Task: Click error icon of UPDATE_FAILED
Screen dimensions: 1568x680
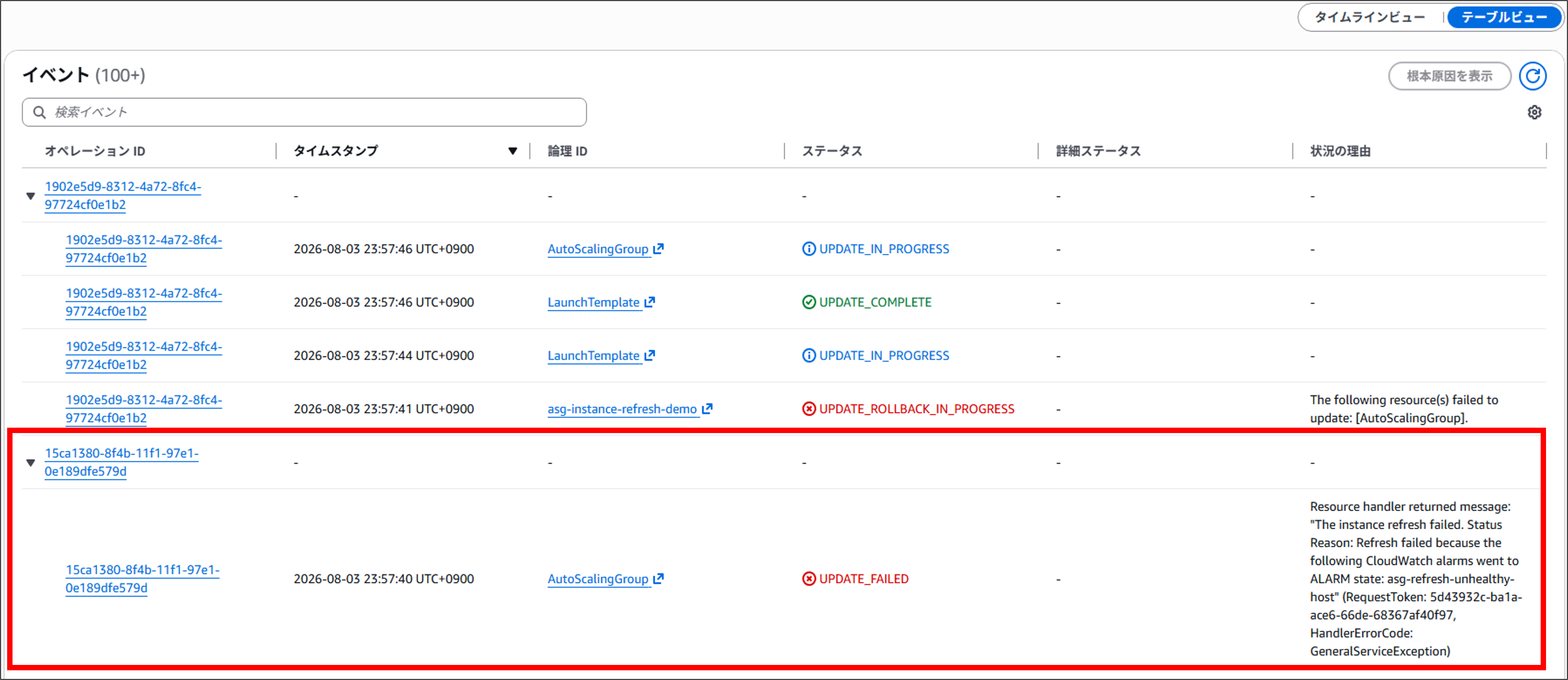Action: pyautogui.click(x=809, y=579)
